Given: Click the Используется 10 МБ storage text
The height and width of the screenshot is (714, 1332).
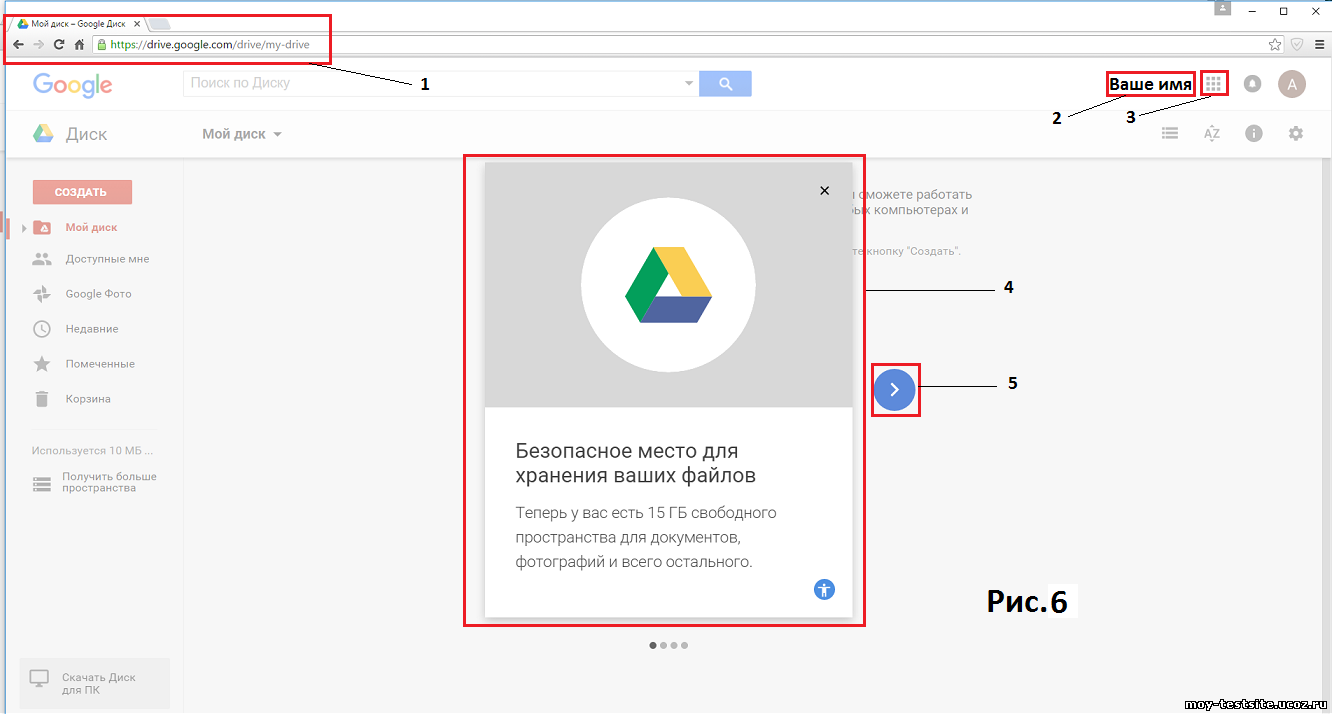Looking at the screenshot, I should coord(92,451).
